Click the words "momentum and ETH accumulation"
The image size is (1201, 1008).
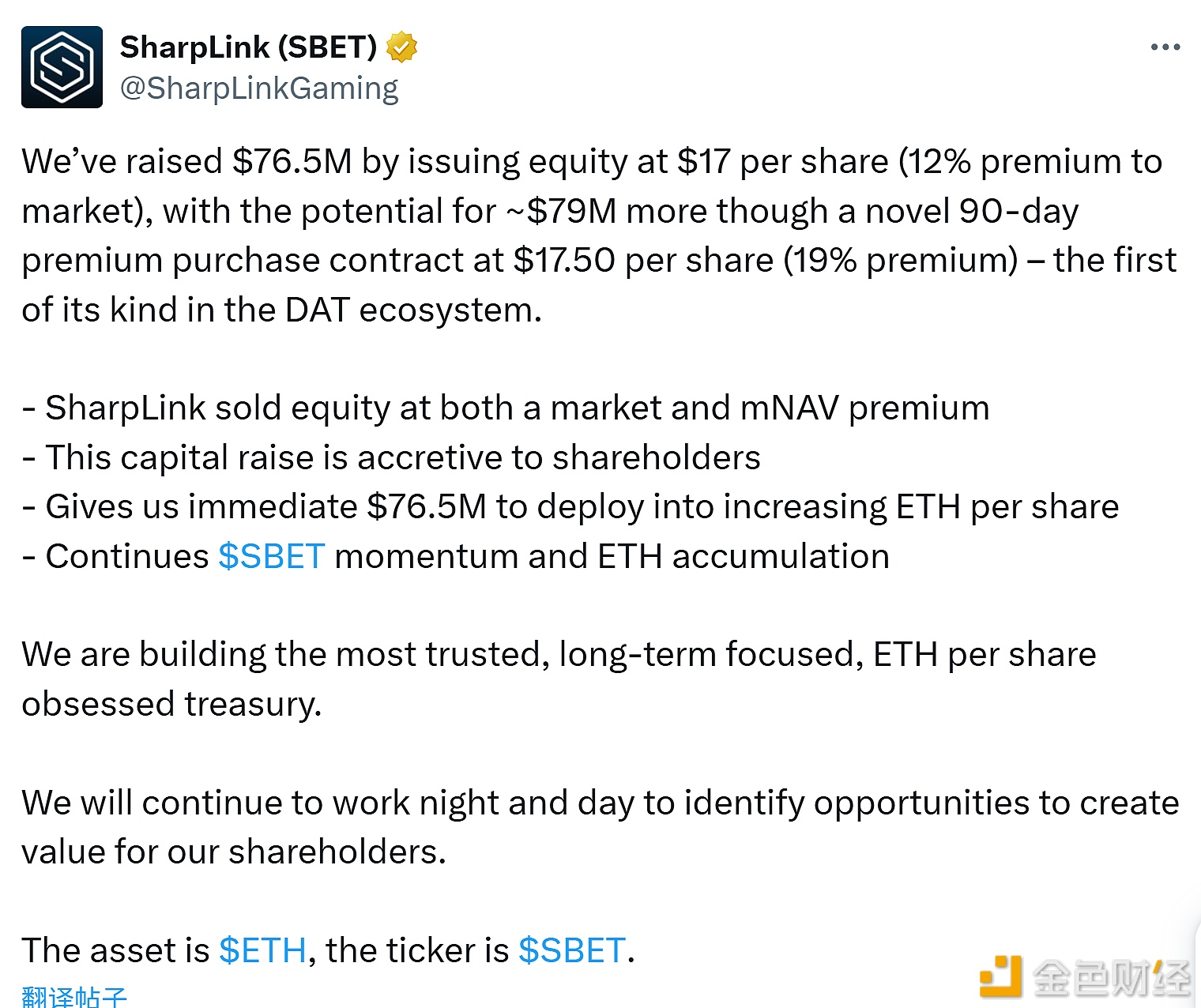pyautogui.click(x=612, y=556)
